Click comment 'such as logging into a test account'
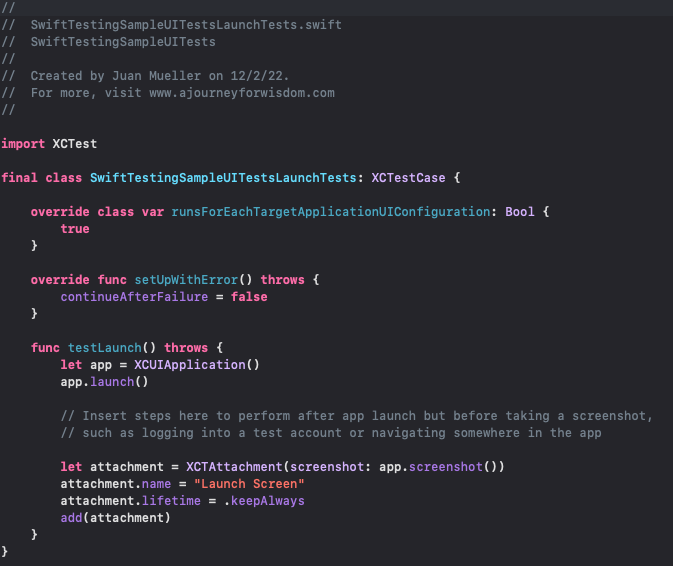Screen dimensions: 673x566 tap(331, 433)
